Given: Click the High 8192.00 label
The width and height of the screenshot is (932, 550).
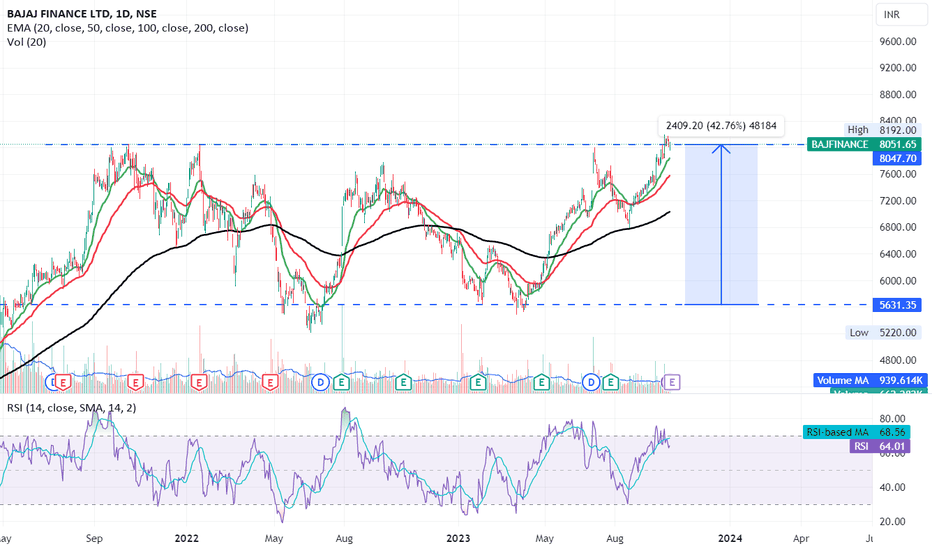Looking at the screenshot, I should pyautogui.click(x=883, y=130).
